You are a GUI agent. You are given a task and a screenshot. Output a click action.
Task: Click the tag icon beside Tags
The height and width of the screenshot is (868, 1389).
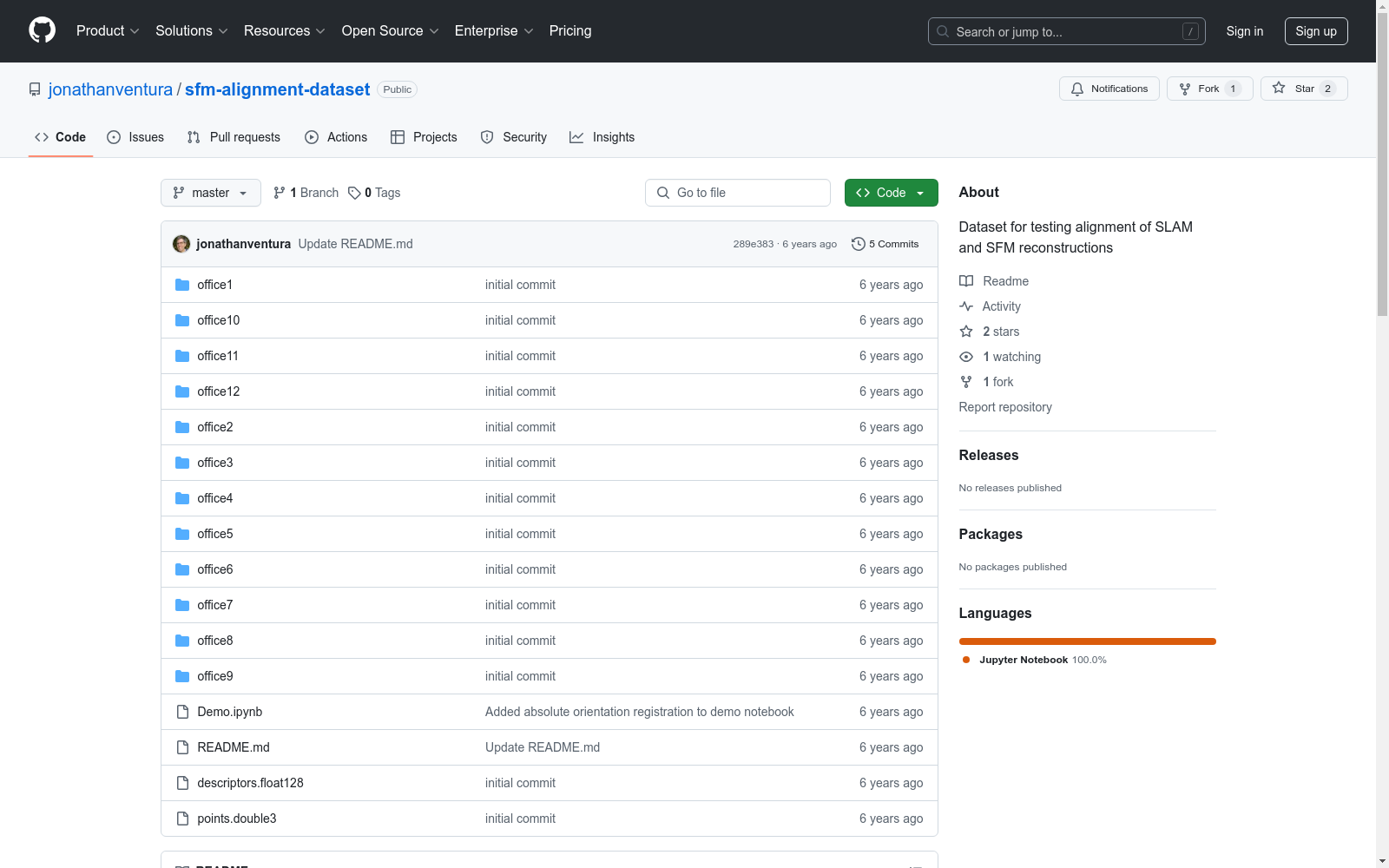click(354, 193)
